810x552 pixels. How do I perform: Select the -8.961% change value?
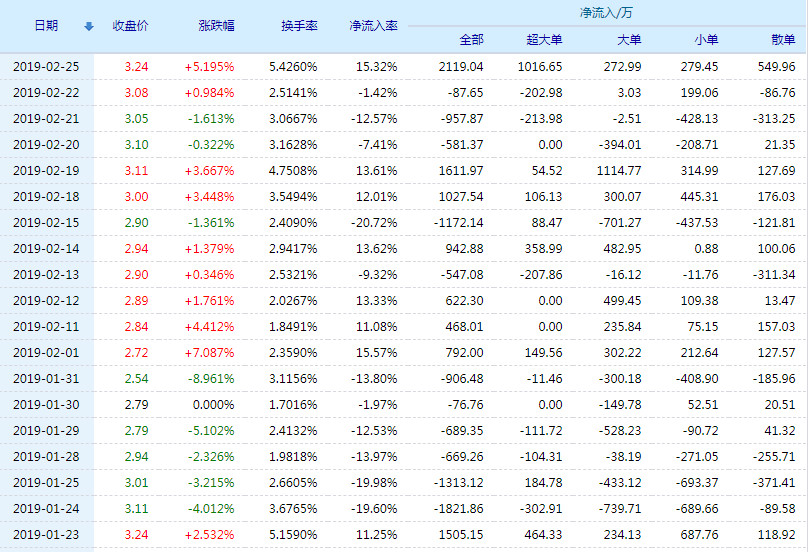212,378
